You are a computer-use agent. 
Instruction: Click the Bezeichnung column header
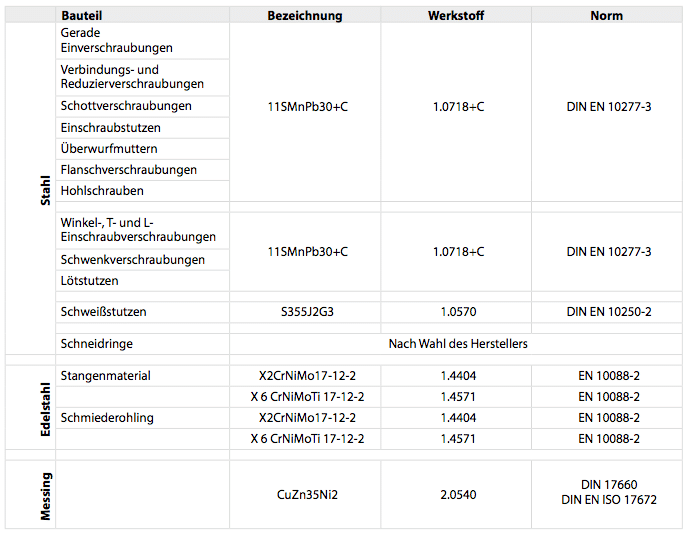(305, 16)
